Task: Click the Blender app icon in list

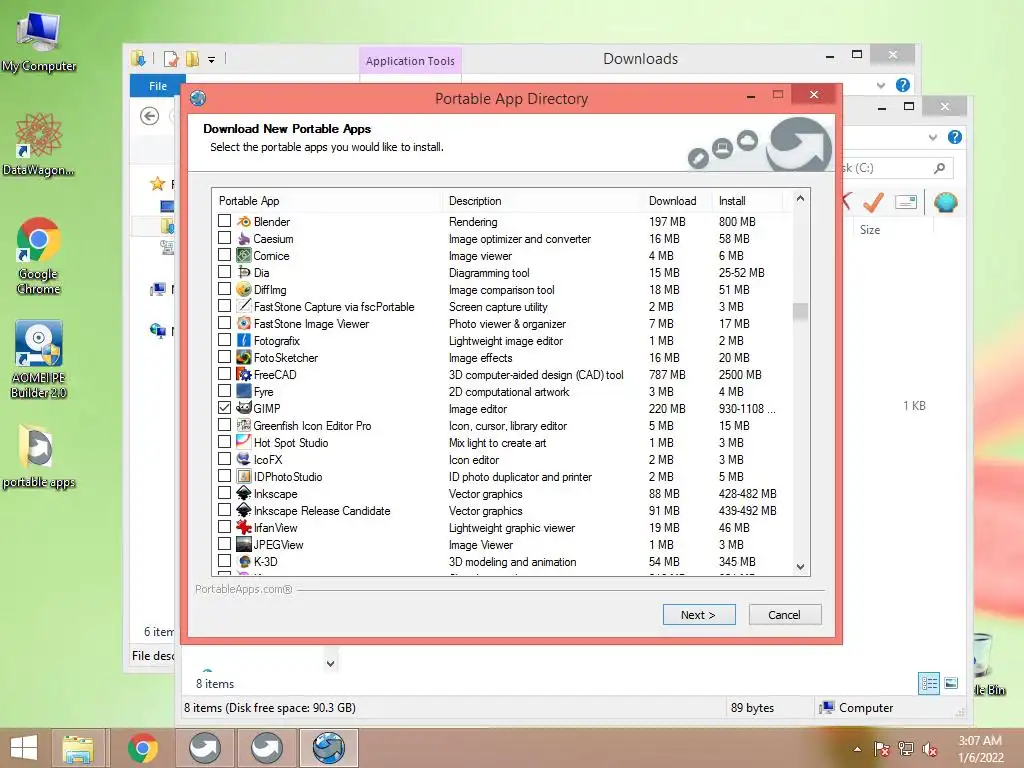Action: pos(244,221)
